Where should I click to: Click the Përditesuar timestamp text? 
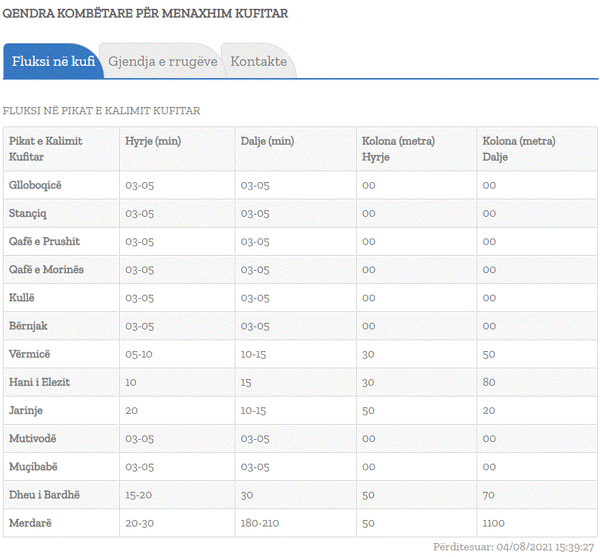coord(514,547)
